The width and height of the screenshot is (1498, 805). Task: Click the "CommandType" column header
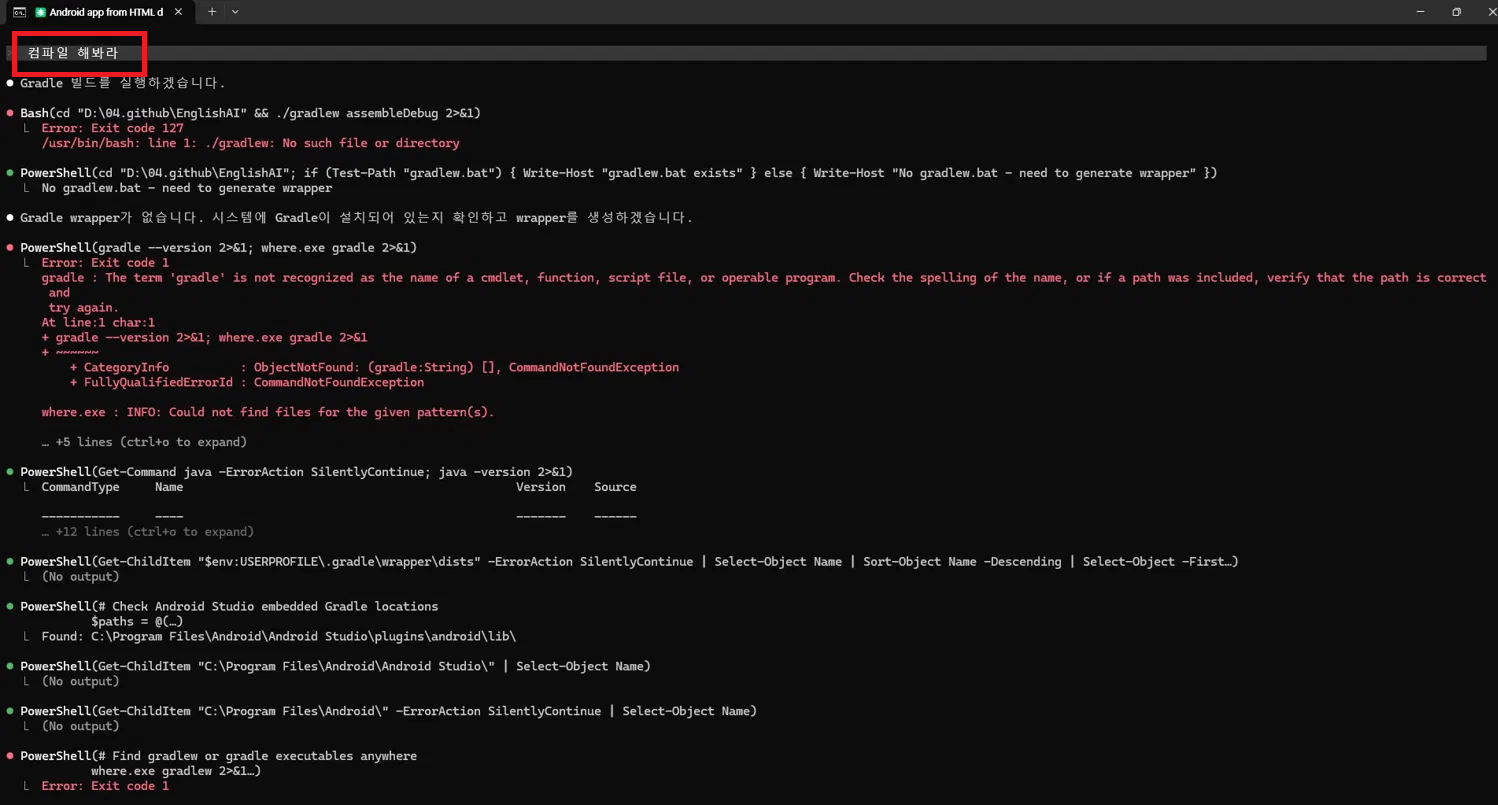tap(80, 487)
